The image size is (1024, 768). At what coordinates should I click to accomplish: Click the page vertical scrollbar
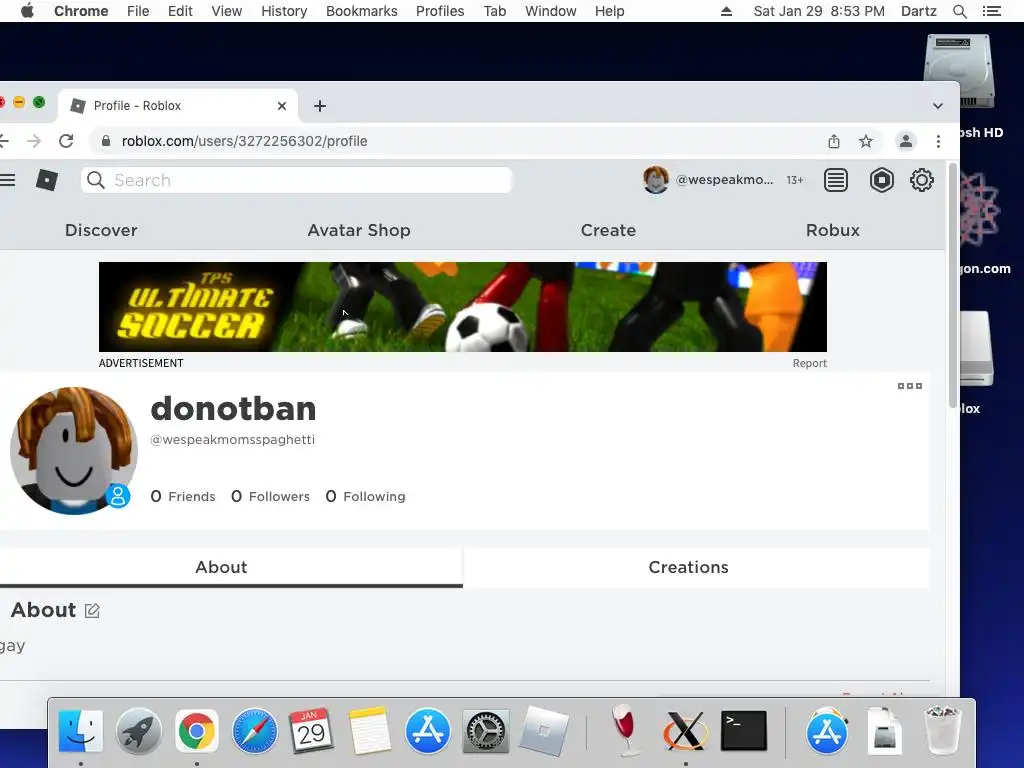(x=953, y=286)
